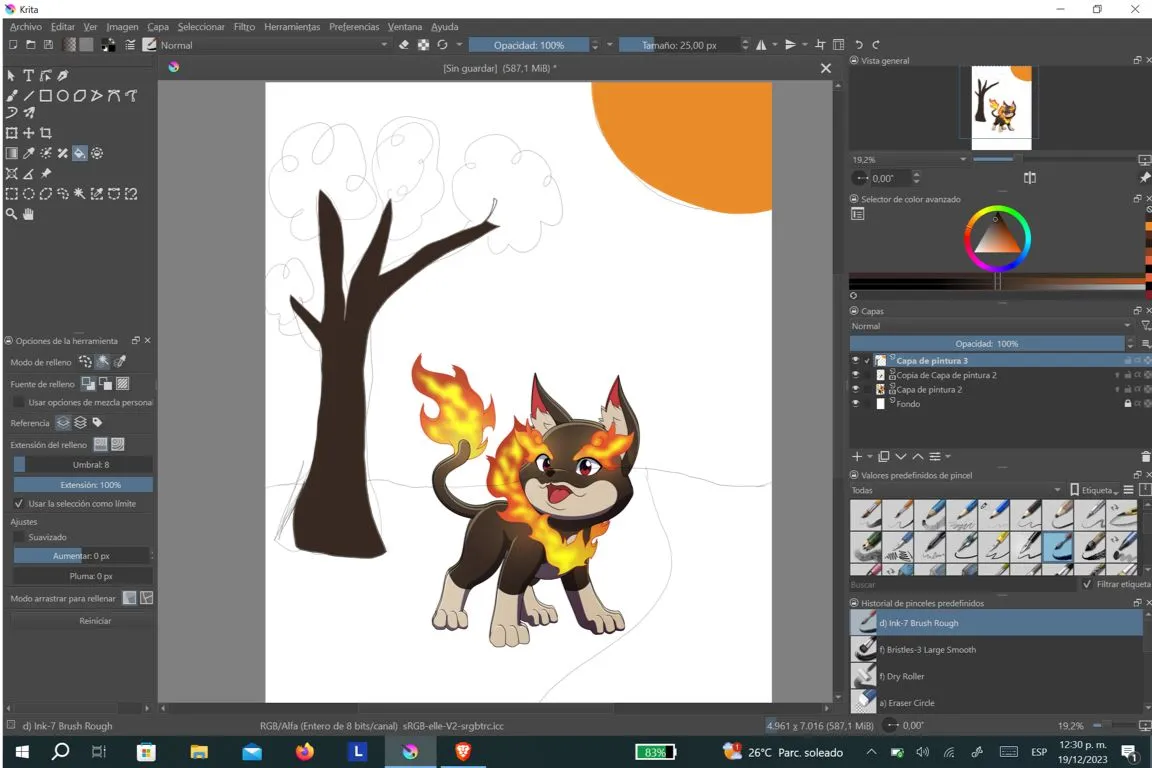Screen dimensions: 1152x768
Task: Open the blending mode Normal dropdown in toolbar
Action: point(275,45)
